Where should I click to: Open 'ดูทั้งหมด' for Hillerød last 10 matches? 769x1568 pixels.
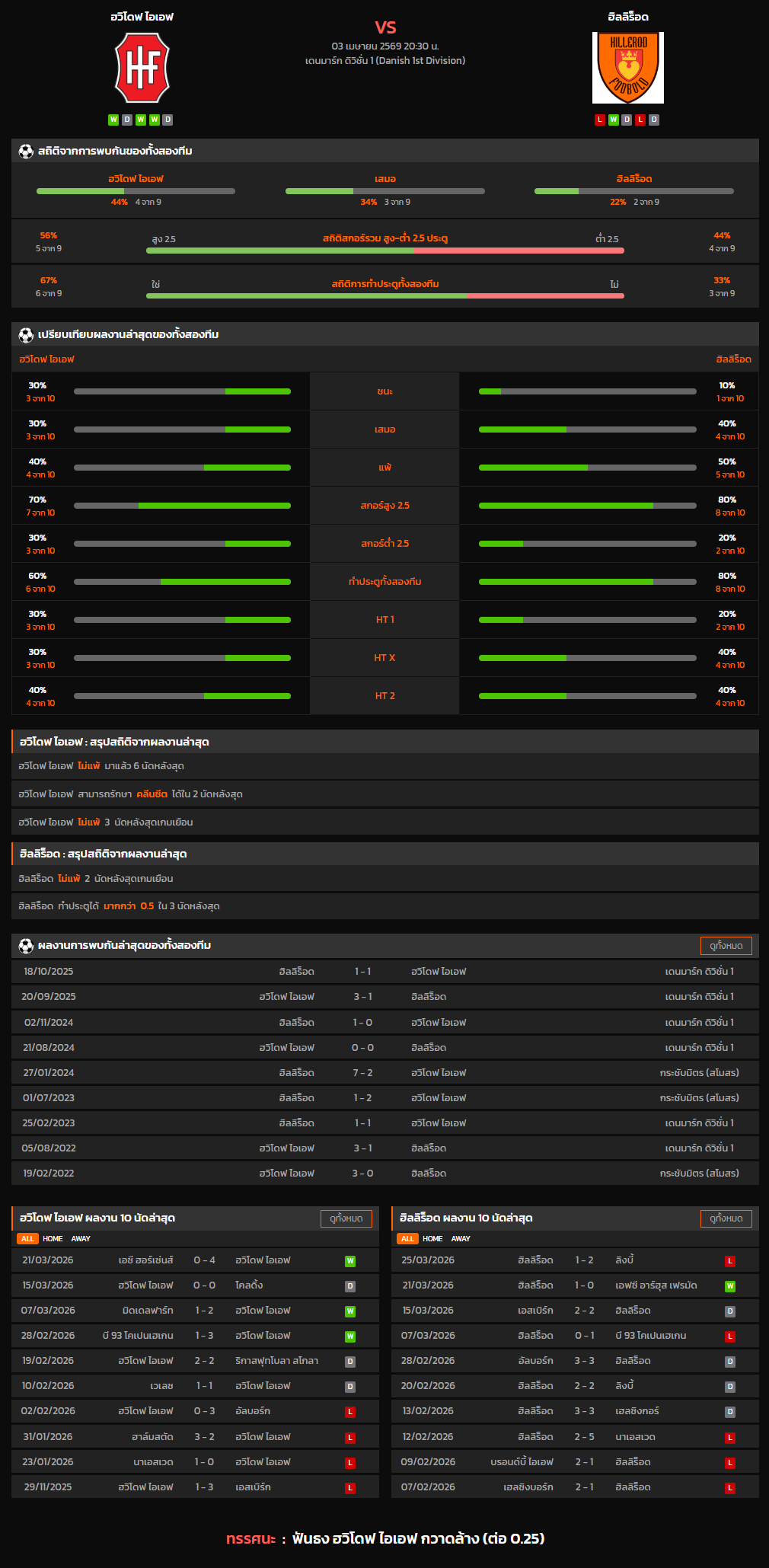click(726, 1218)
